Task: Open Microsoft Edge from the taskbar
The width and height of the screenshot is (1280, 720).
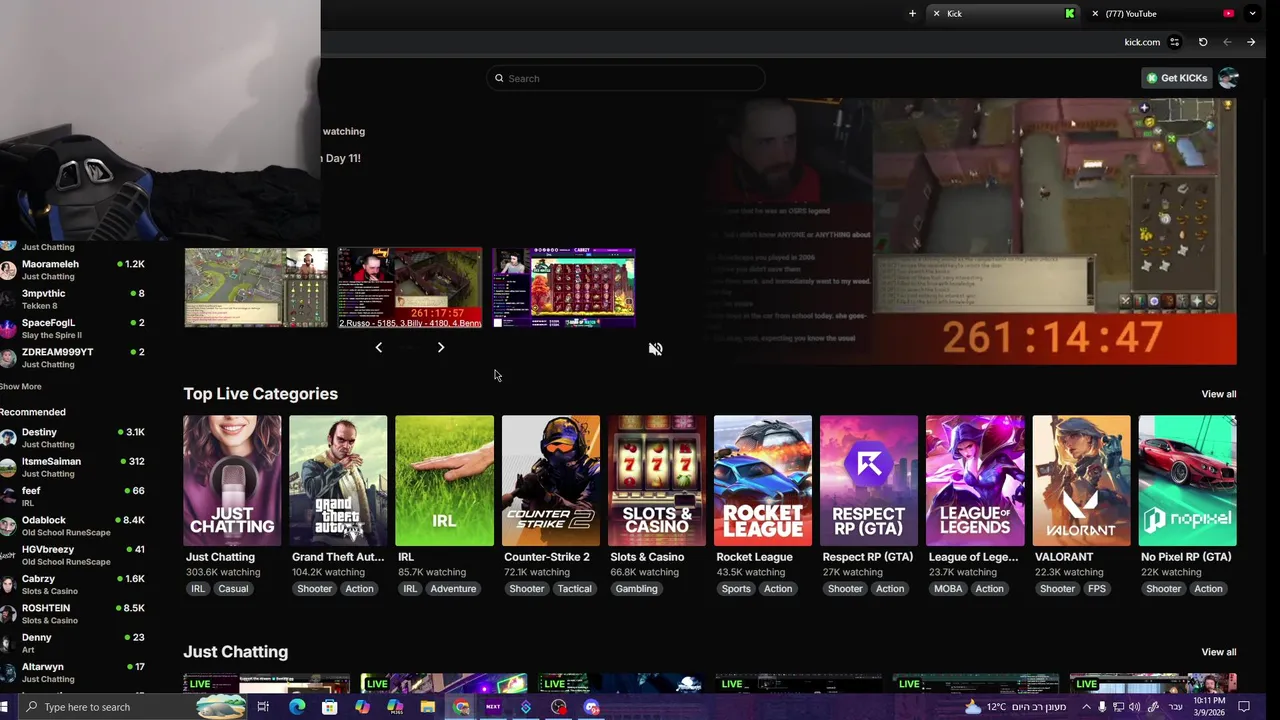Action: pyautogui.click(x=297, y=707)
